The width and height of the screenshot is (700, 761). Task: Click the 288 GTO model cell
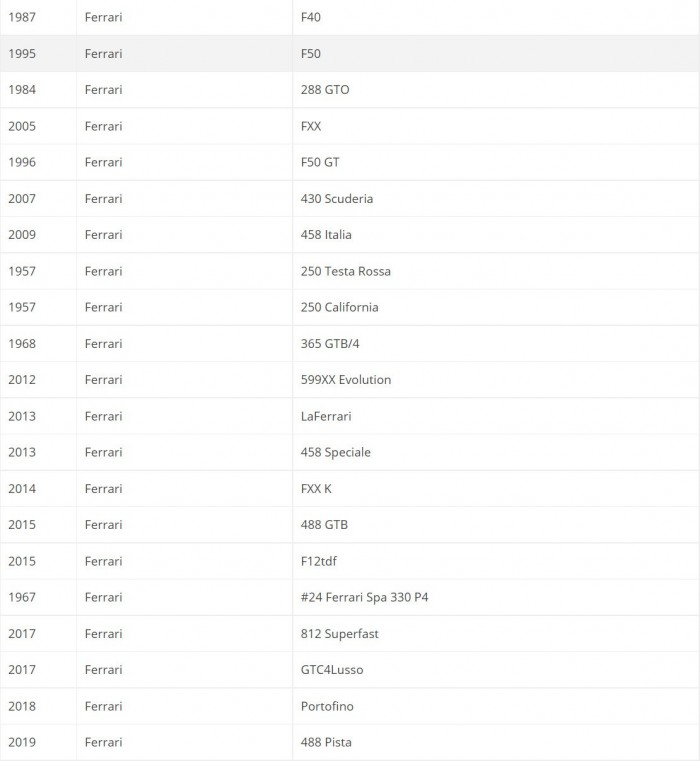coord(325,90)
